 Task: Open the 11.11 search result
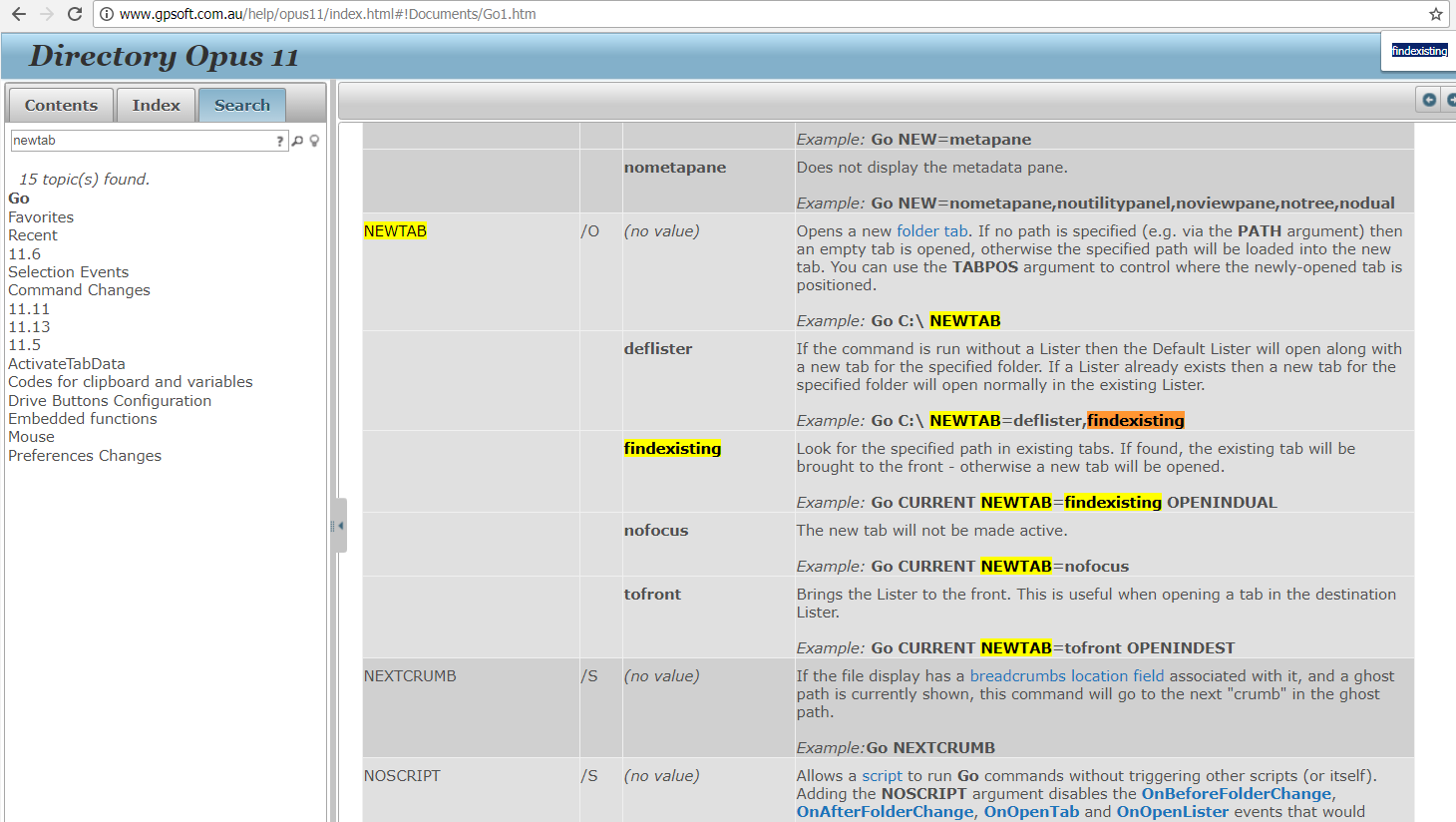point(29,309)
